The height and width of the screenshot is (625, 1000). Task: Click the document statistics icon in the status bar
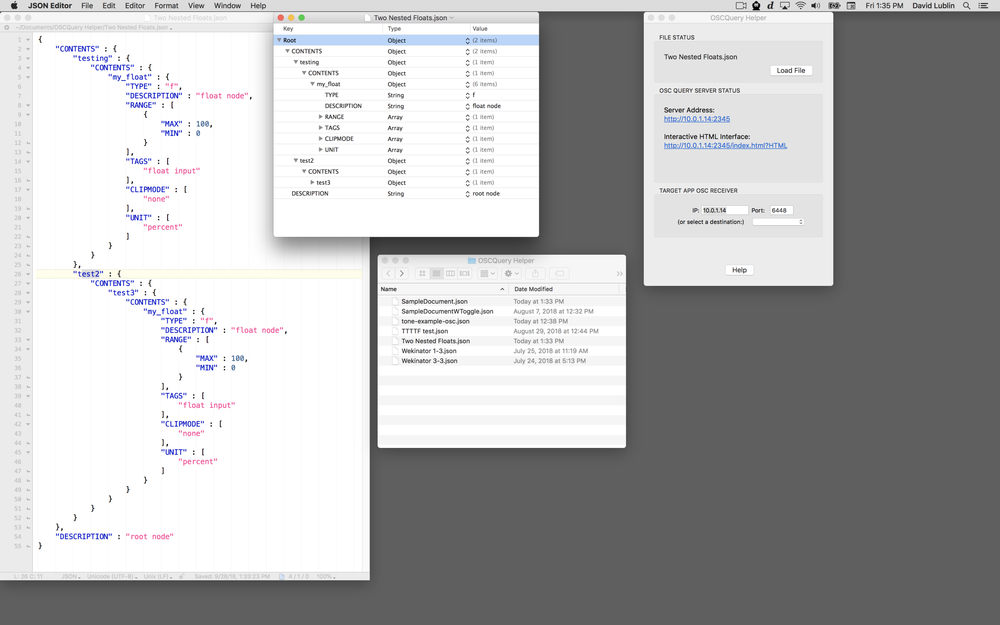(282, 577)
